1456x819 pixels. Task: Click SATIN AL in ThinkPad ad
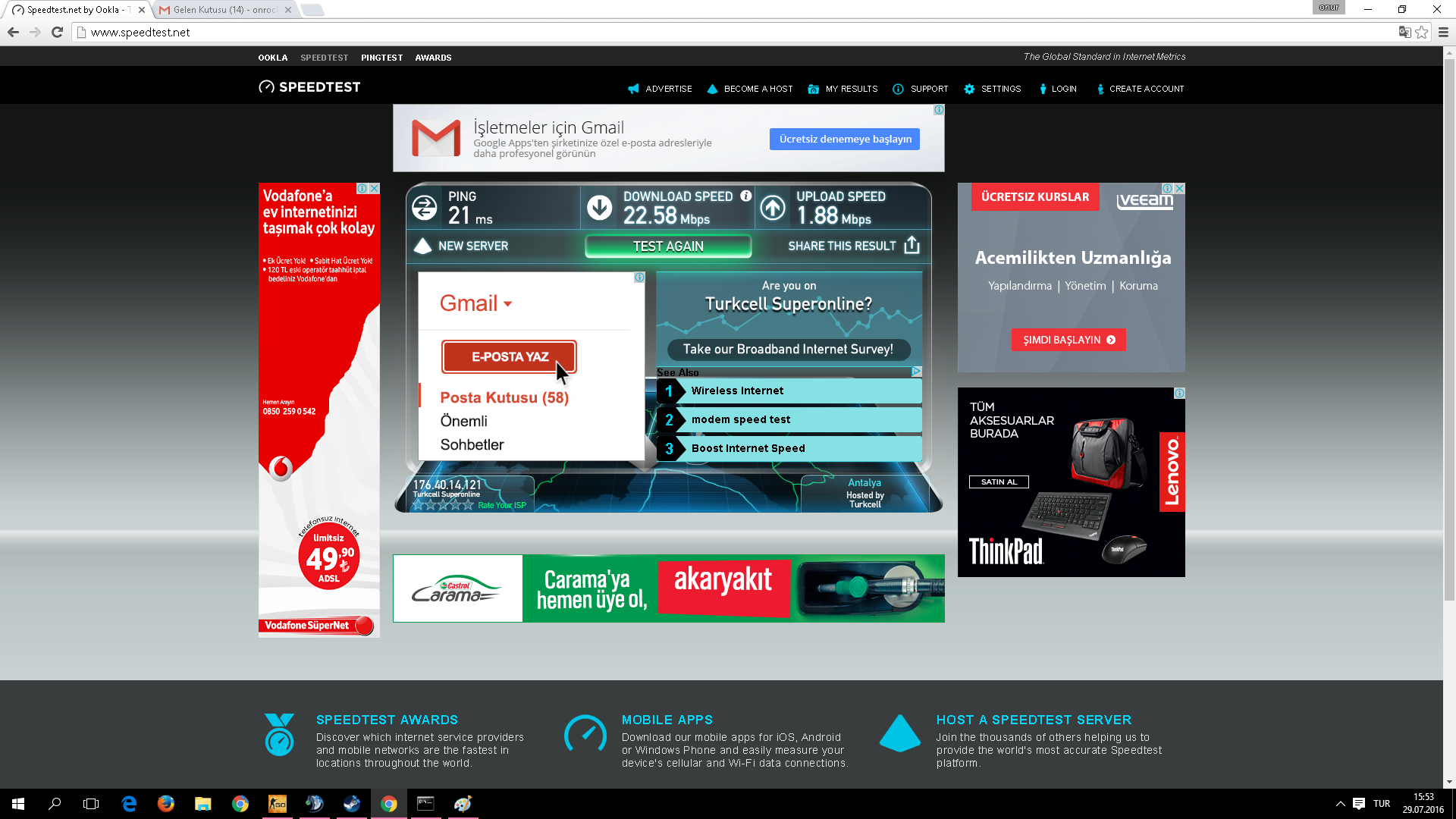(x=999, y=482)
